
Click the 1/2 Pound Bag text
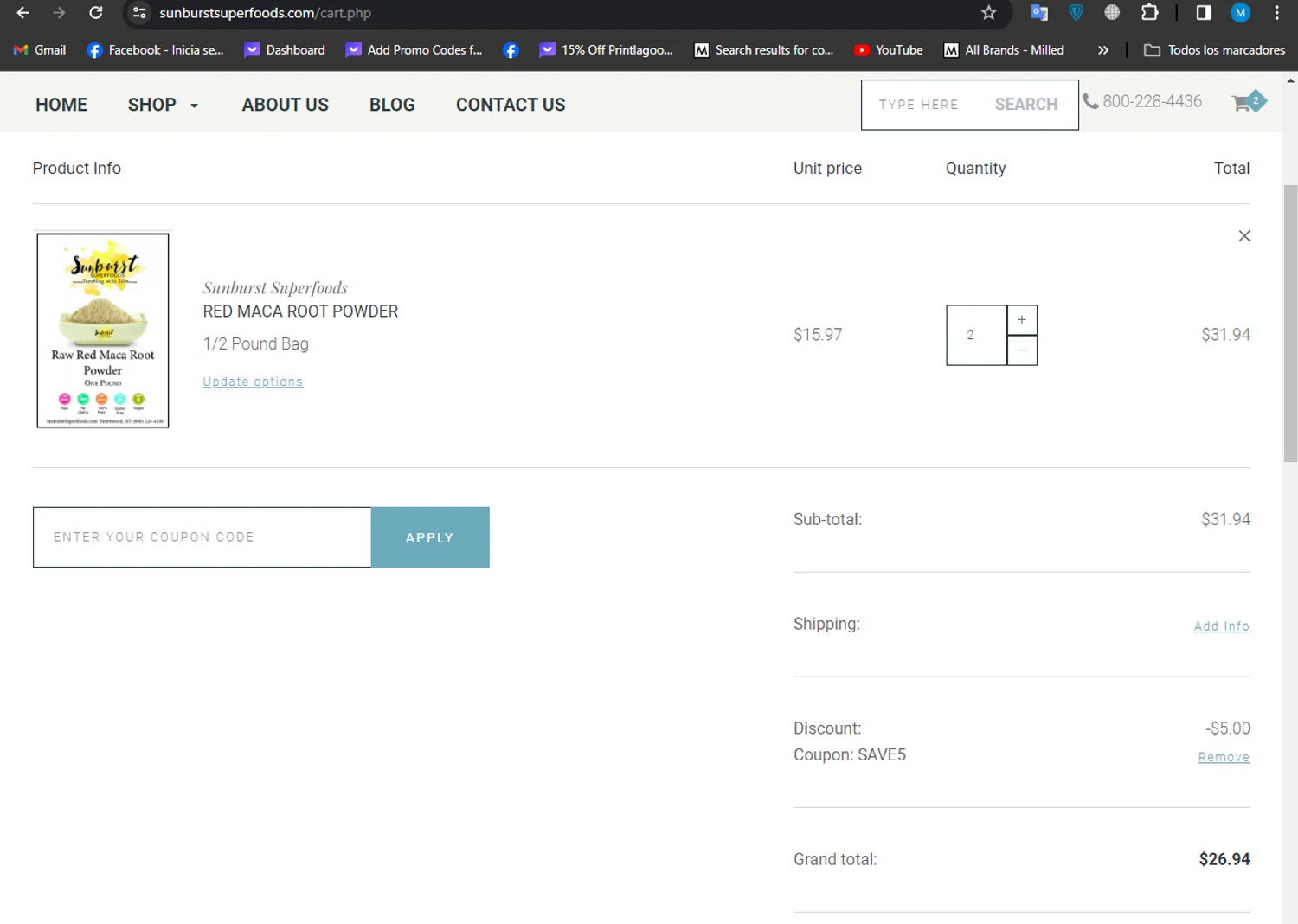click(255, 343)
